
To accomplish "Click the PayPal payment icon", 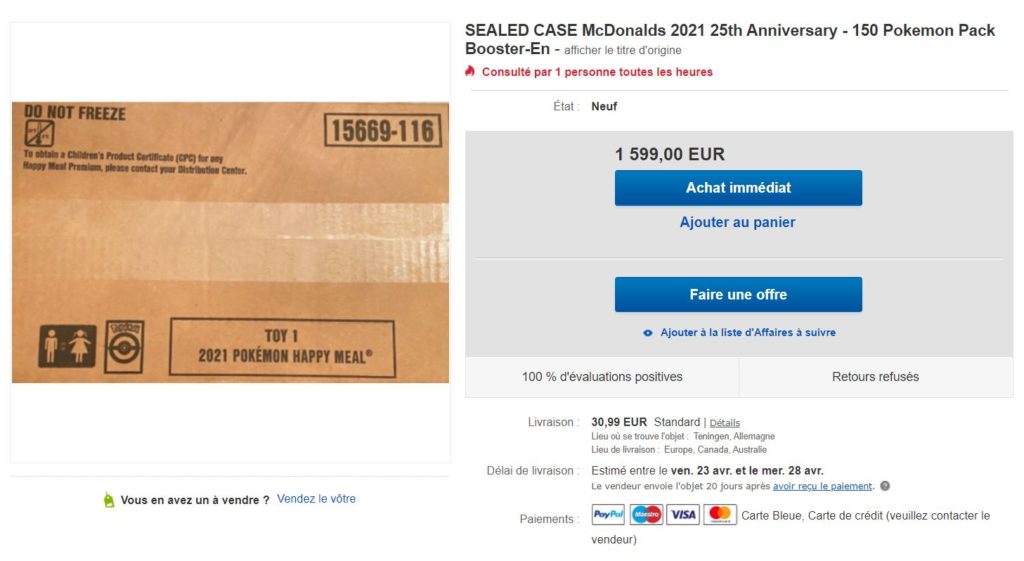I will [x=608, y=515].
